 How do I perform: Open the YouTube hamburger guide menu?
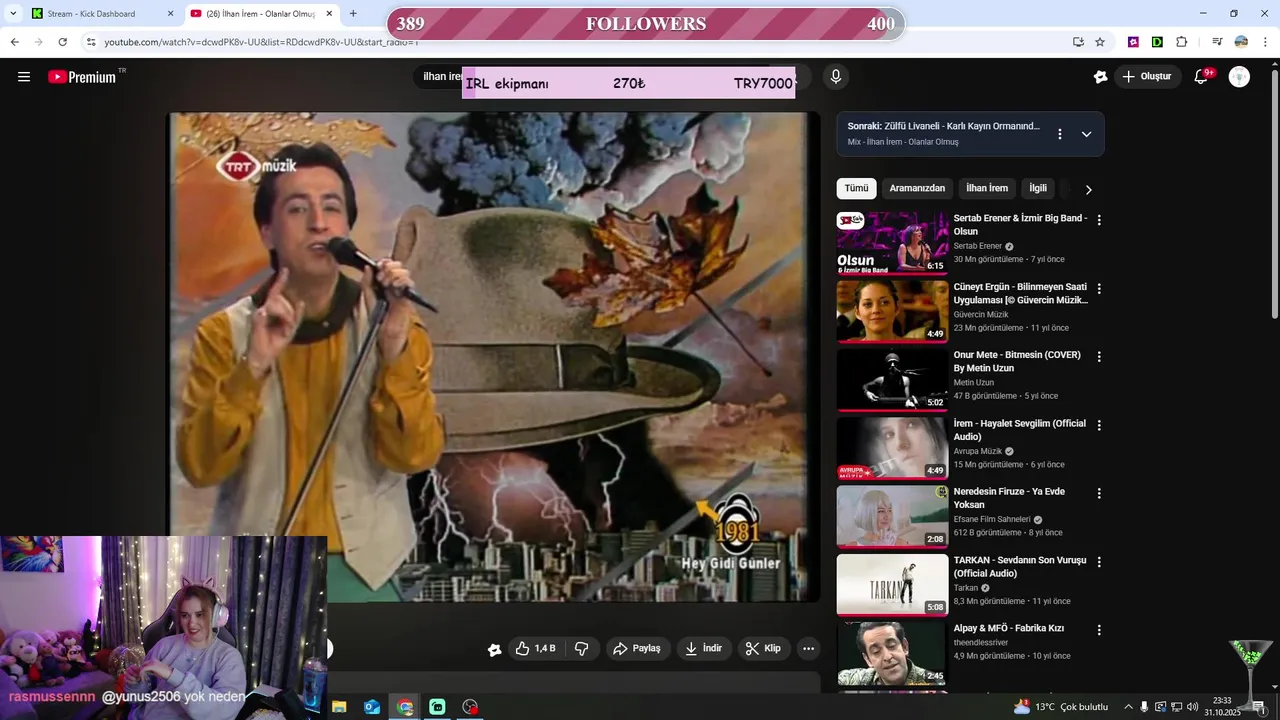(24, 77)
